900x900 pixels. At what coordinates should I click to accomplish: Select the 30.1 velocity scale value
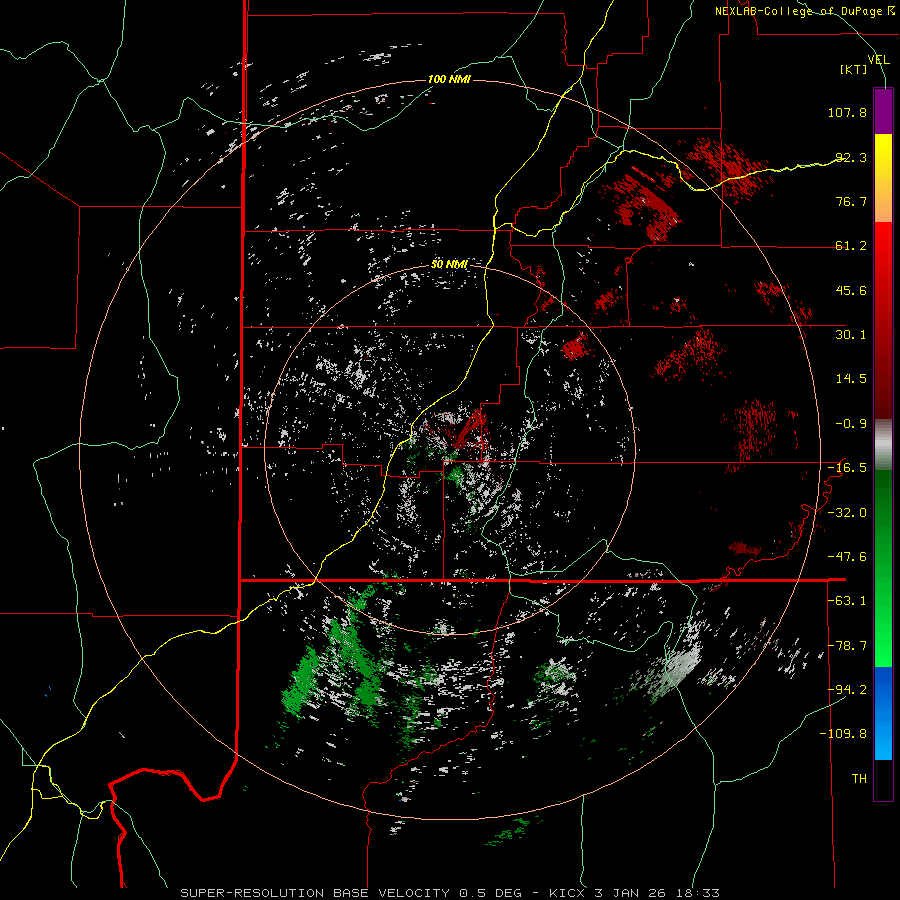point(851,335)
